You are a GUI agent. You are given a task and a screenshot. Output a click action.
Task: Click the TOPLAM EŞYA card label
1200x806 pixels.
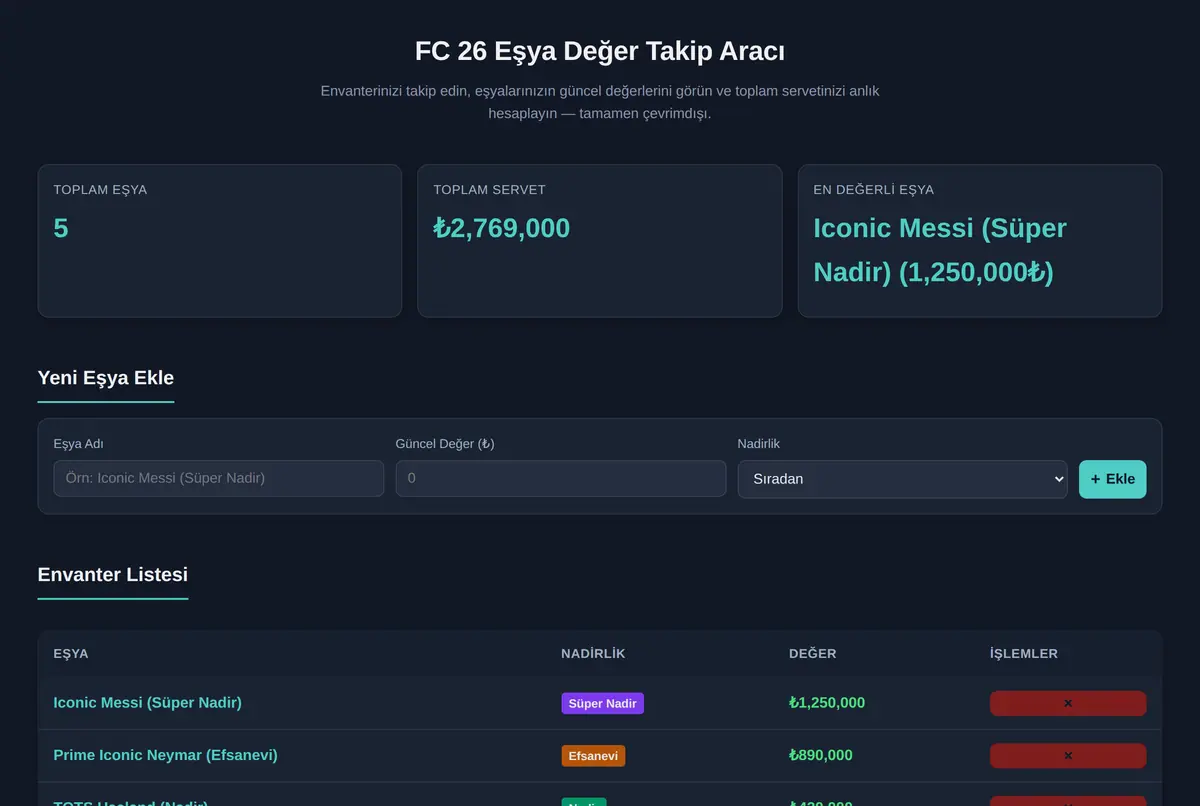[x=100, y=190]
